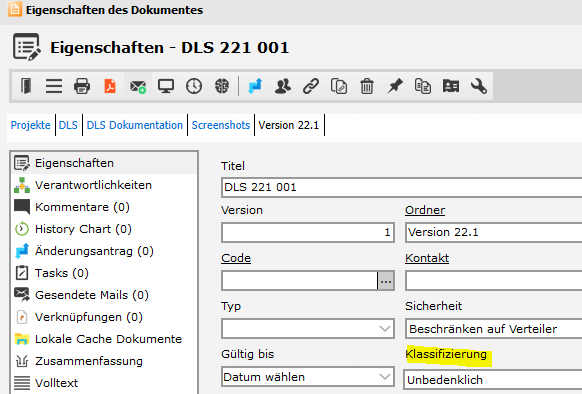582x394 pixels.
Task: Click the Code underlined label
Action: (236, 258)
